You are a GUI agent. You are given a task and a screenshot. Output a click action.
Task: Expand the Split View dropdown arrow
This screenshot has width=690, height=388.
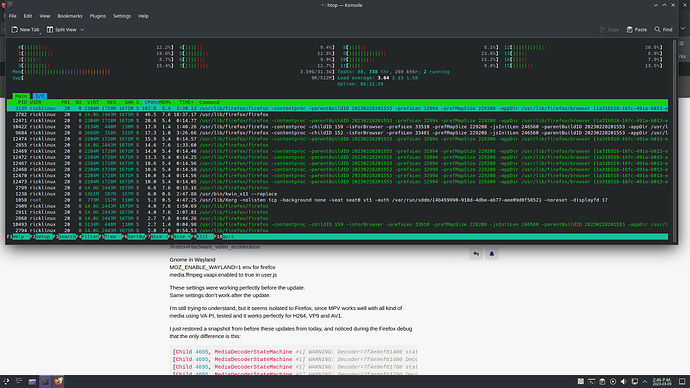(82, 29)
